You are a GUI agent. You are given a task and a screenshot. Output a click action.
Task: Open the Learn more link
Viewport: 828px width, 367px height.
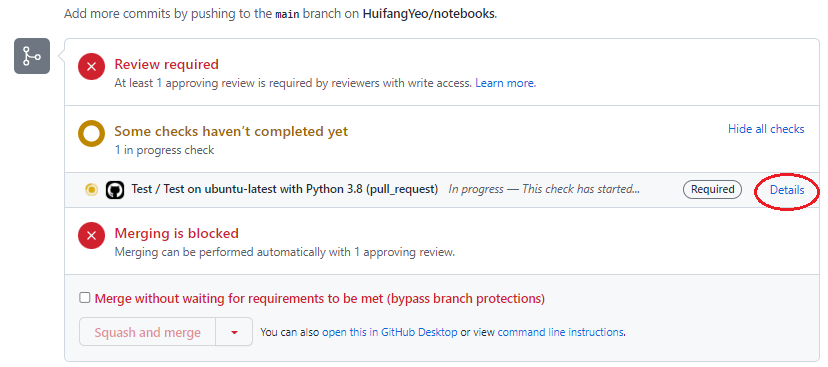pyautogui.click(x=505, y=83)
